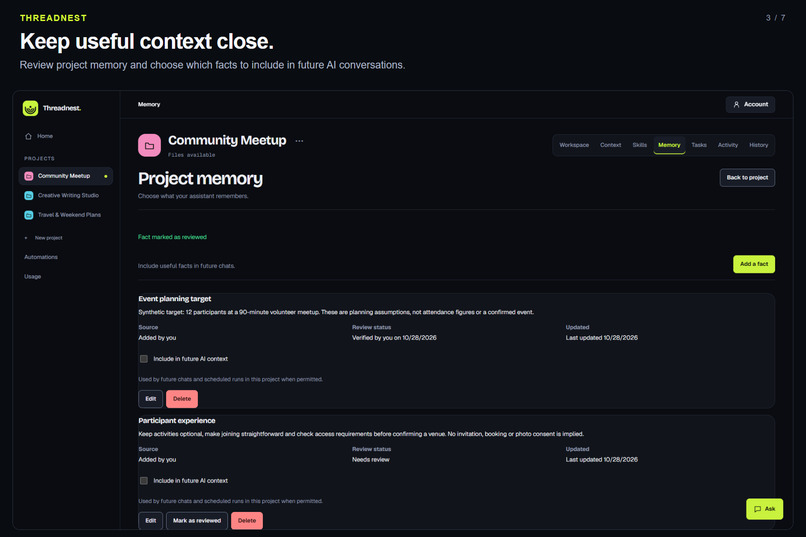Open the History tab
This screenshot has width=806, height=537.
point(758,145)
